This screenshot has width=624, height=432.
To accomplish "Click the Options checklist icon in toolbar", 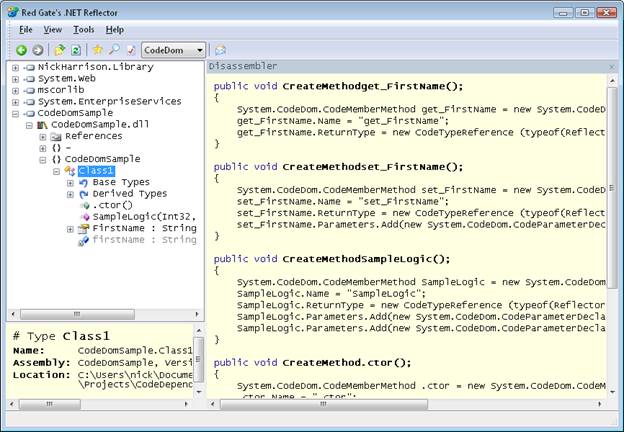I will (131, 50).
